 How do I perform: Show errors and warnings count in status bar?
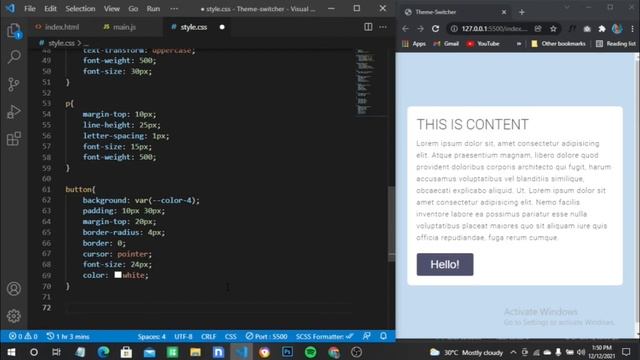pyautogui.click(x=23, y=336)
